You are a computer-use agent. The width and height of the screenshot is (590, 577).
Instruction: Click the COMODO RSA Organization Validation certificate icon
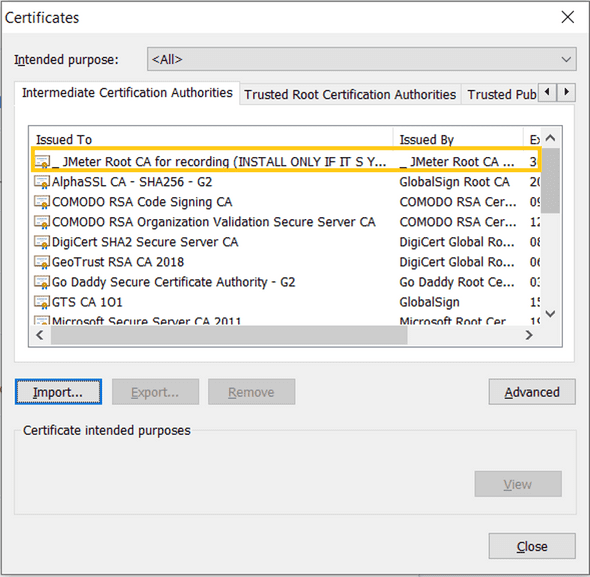[42, 222]
